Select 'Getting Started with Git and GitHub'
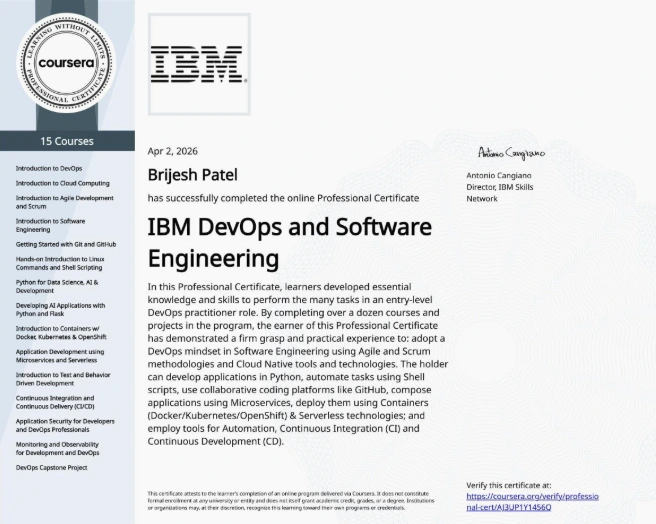Image resolution: width=656 pixels, height=524 pixels. coord(66,244)
